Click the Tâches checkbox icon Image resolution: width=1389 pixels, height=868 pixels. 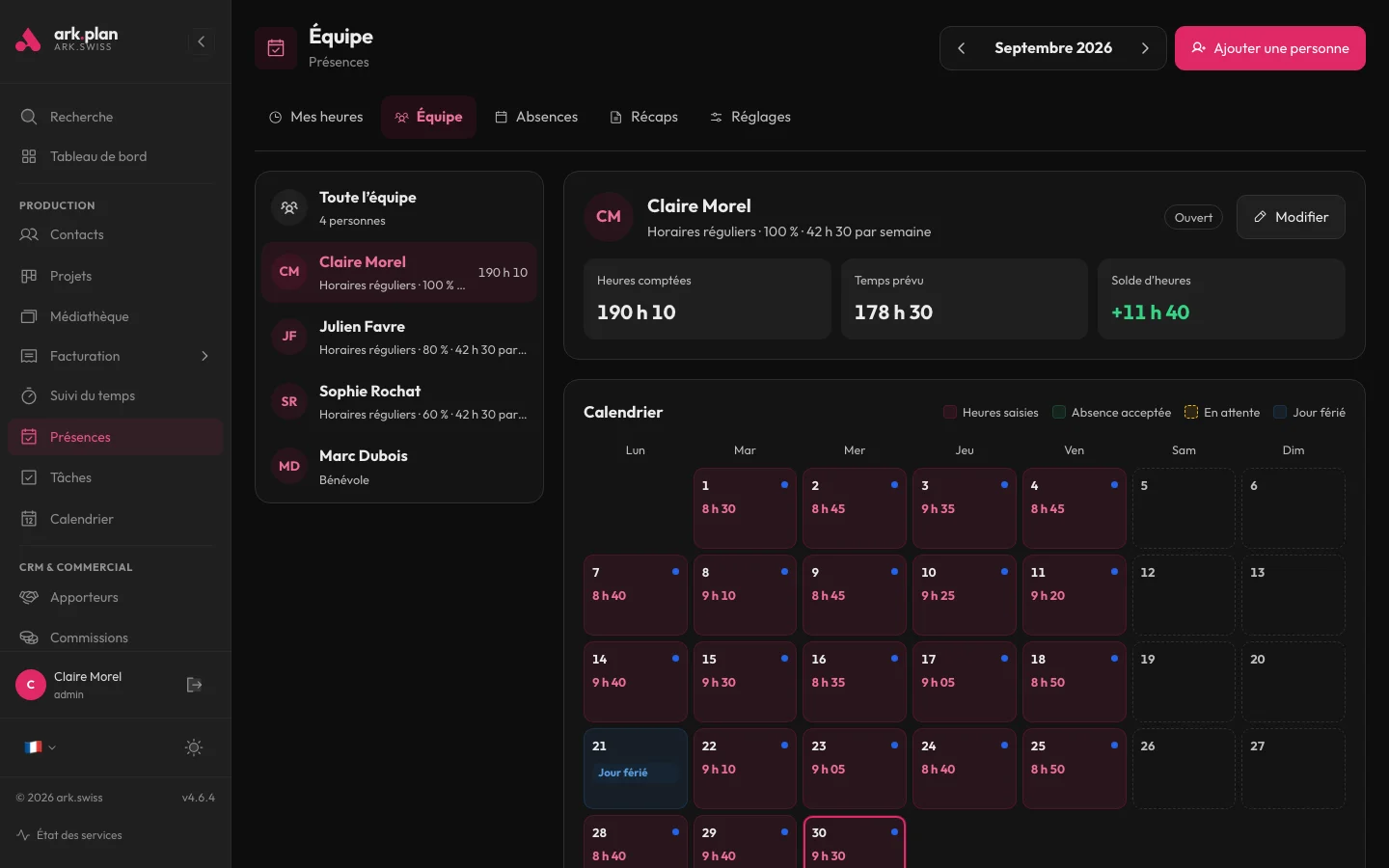29,477
